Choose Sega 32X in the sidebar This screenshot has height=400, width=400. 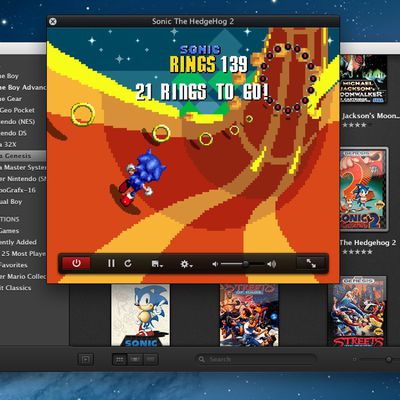pyautogui.click(x=8, y=144)
